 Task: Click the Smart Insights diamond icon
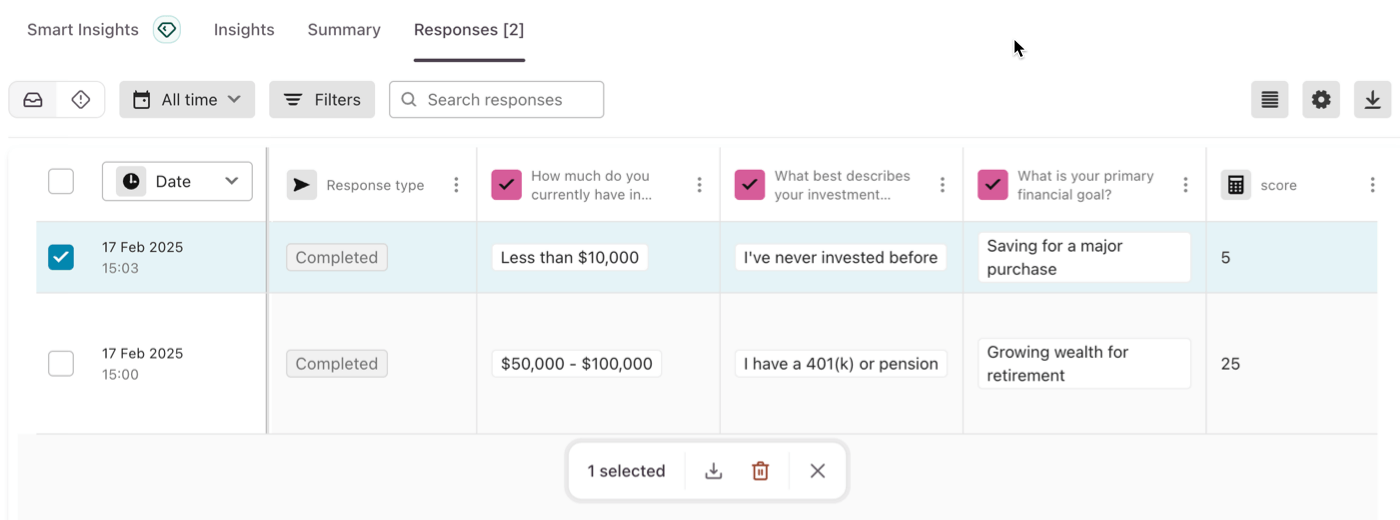pyautogui.click(x=167, y=30)
